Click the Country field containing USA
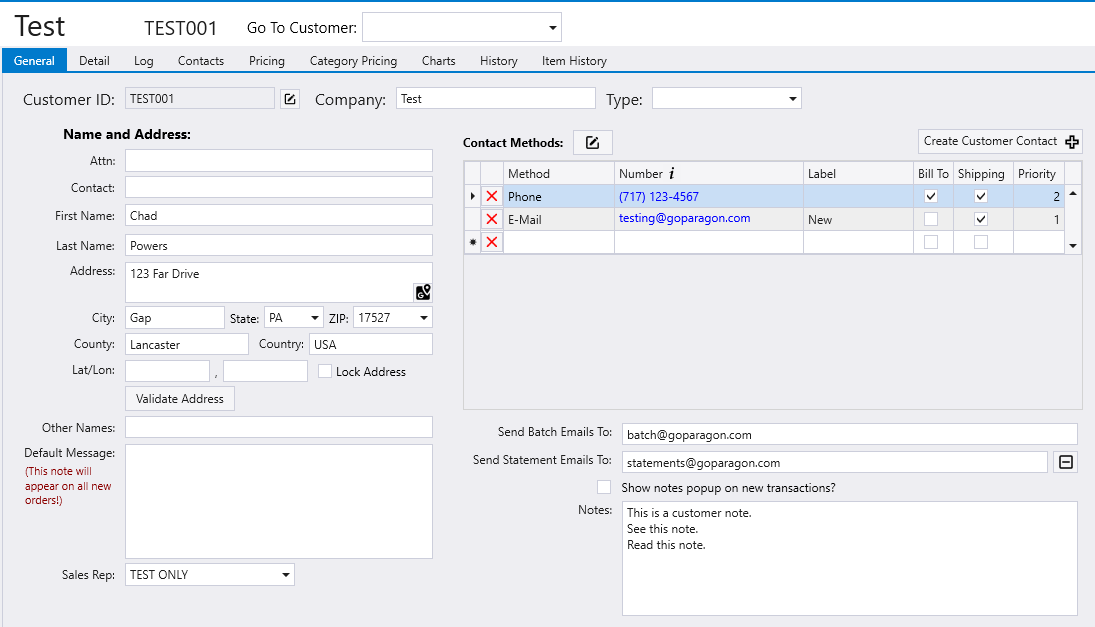This screenshot has width=1095, height=627. point(371,344)
